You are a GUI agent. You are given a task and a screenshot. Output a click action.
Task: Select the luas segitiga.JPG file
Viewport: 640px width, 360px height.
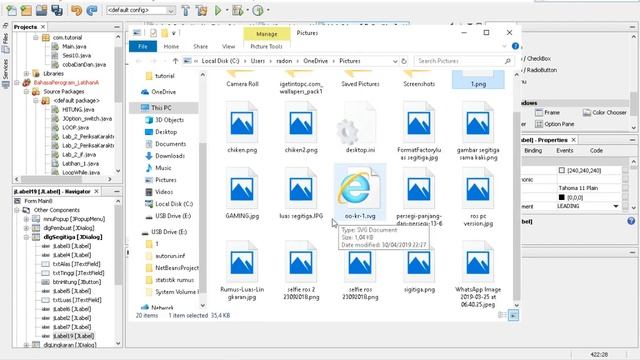click(x=301, y=194)
